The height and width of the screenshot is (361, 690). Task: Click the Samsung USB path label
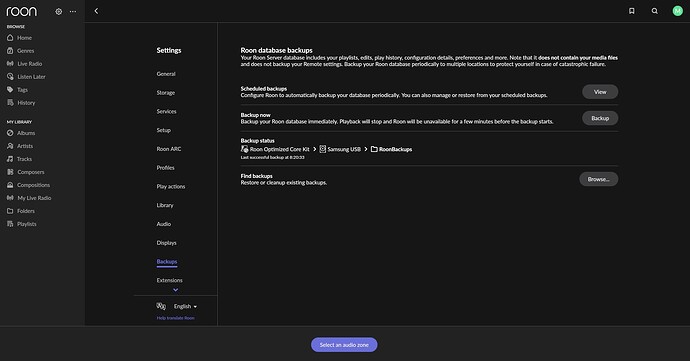(344, 149)
